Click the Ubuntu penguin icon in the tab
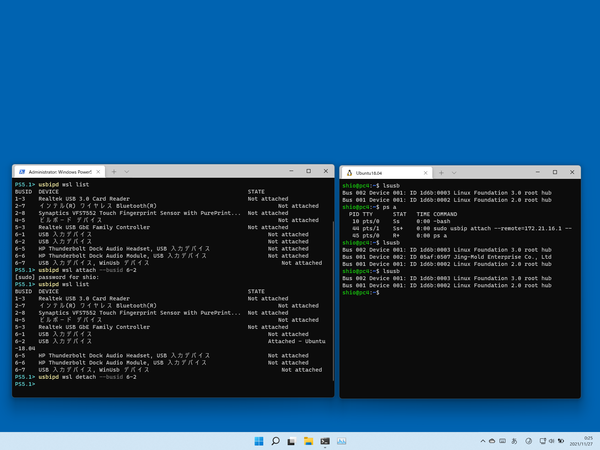 (347, 171)
